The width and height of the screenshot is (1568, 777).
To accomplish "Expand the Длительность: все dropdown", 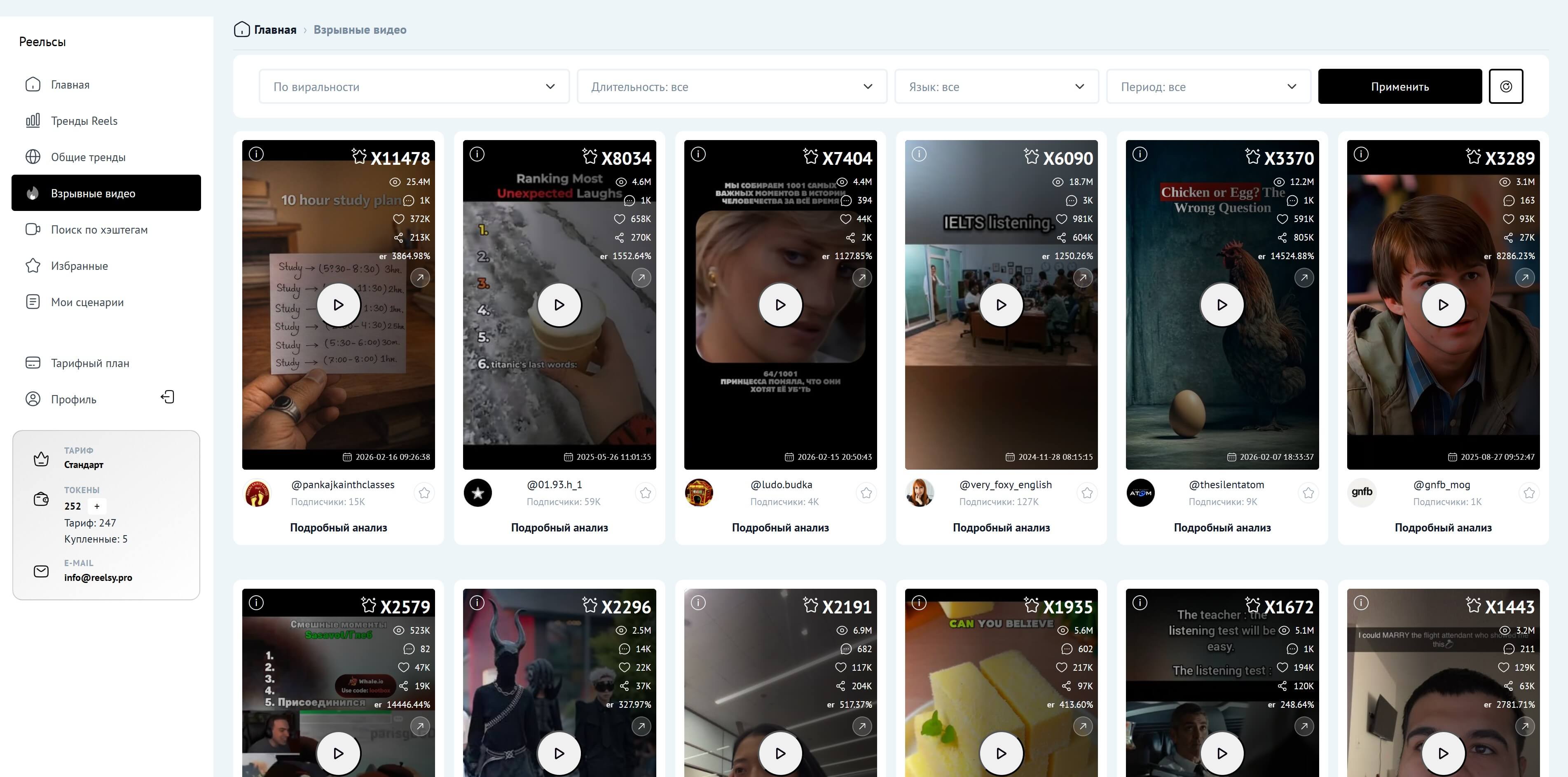I will [731, 87].
